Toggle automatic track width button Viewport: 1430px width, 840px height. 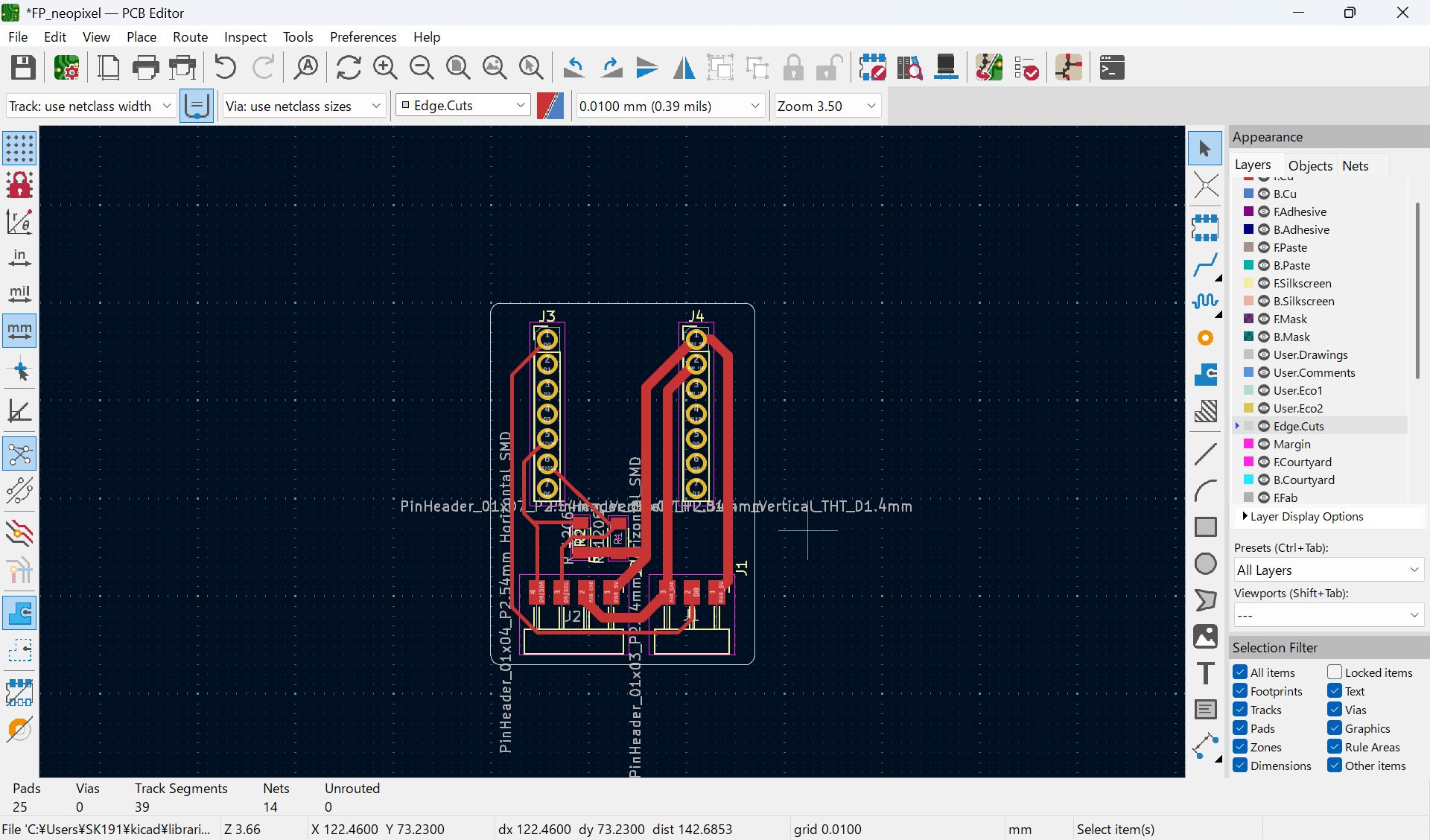(197, 106)
